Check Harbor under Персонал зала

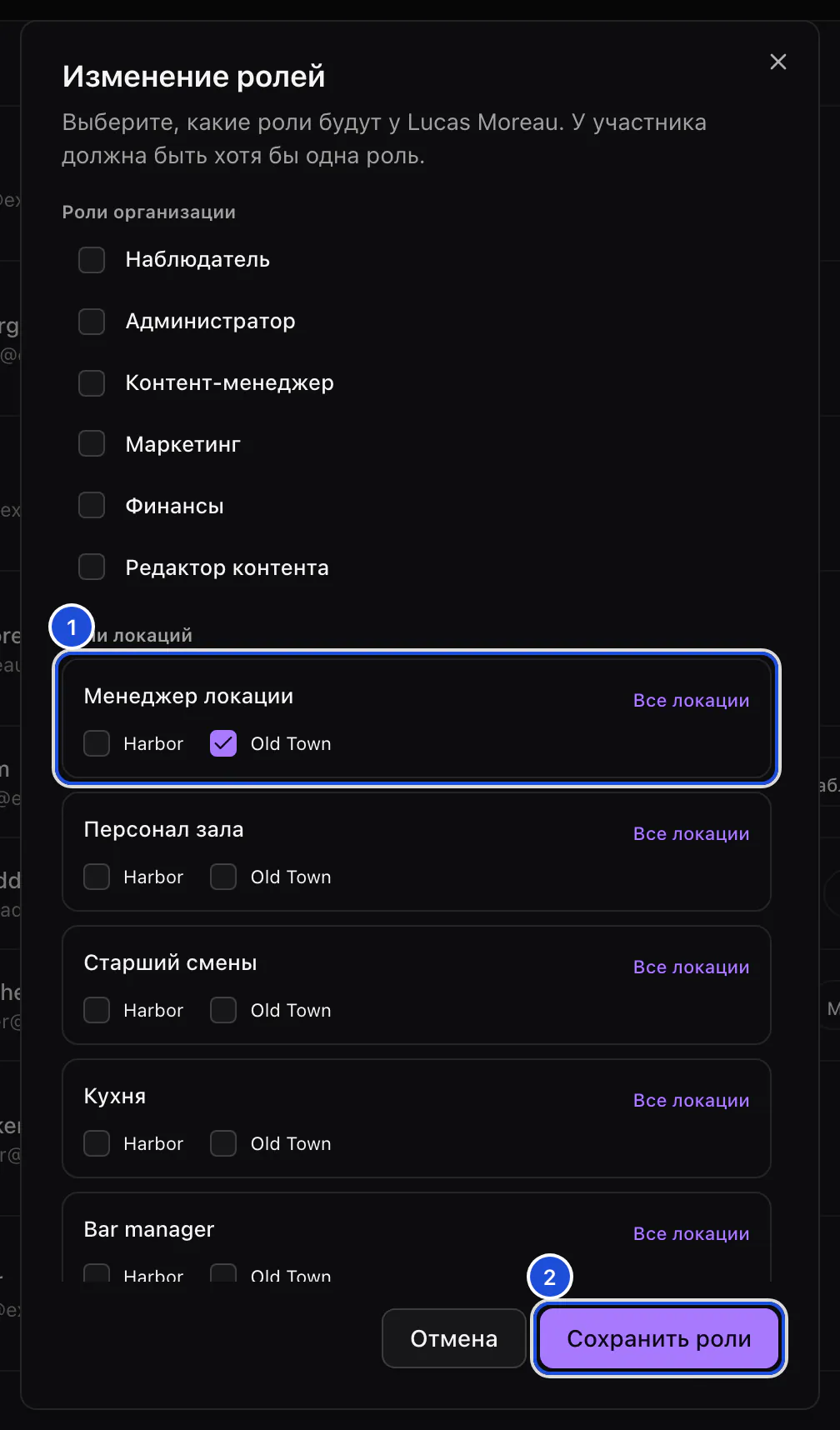[x=97, y=877]
